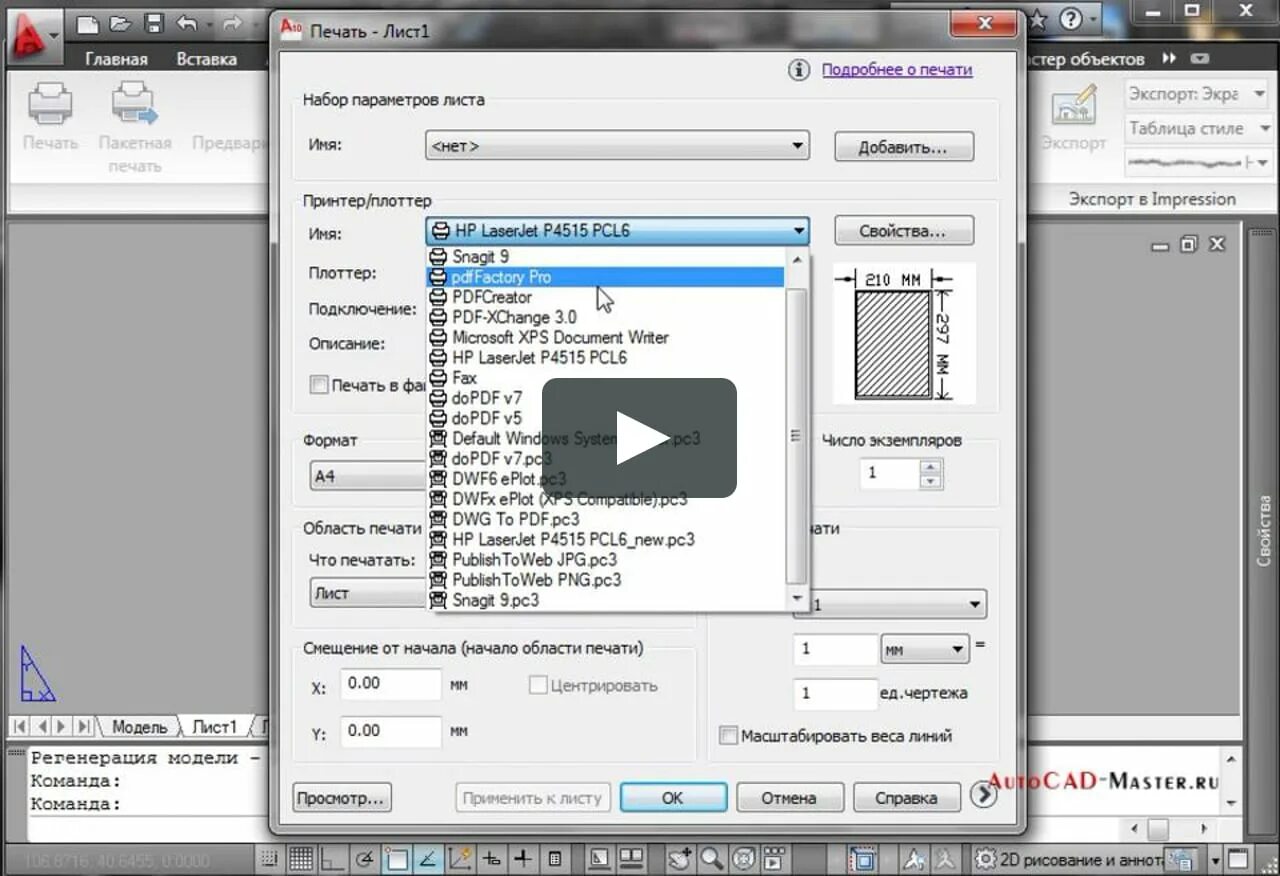Select pdfFactory Pro in the printer list
1280x876 pixels.
[605, 277]
